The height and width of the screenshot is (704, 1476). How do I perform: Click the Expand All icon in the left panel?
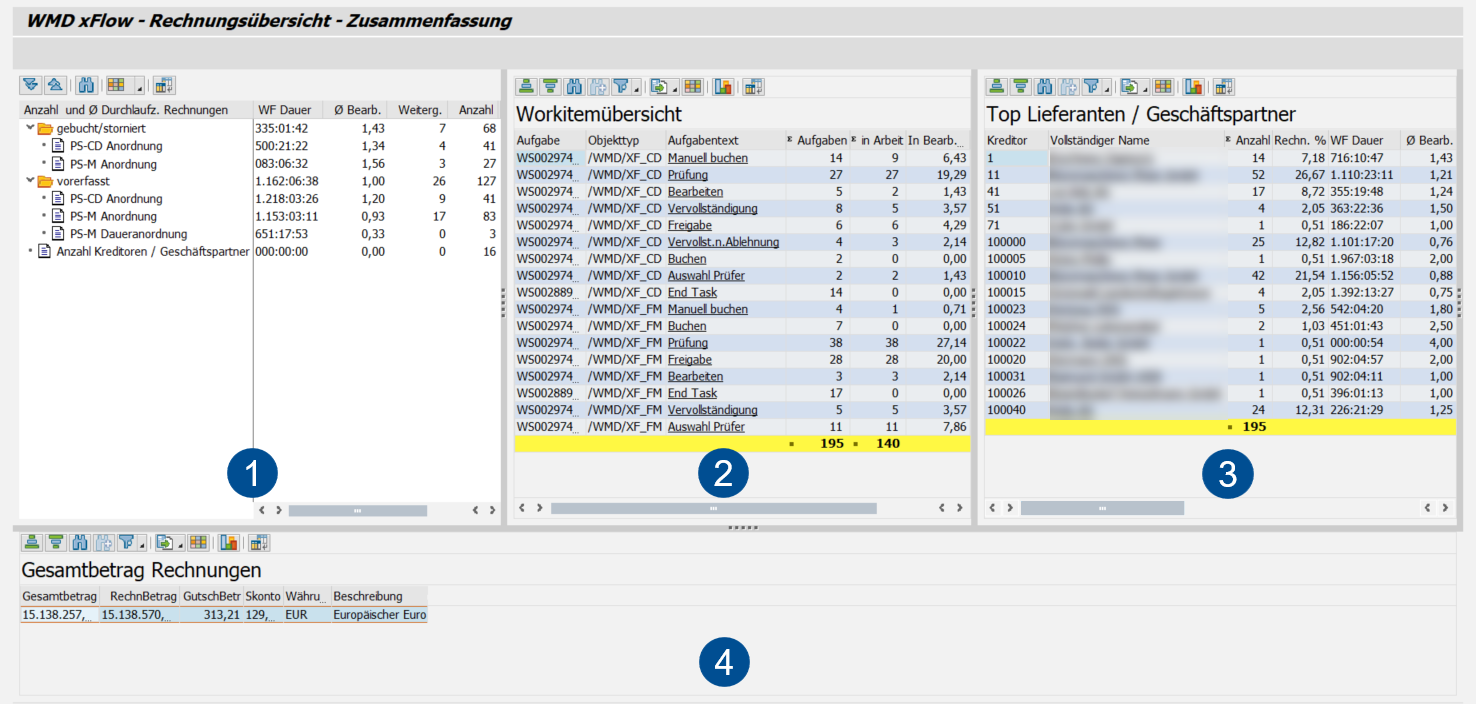31,85
